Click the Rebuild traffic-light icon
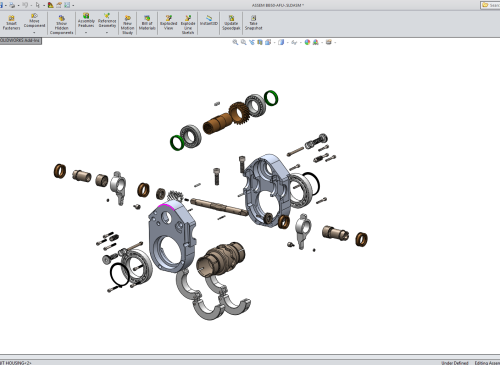500x365 pixels. (51, 5)
